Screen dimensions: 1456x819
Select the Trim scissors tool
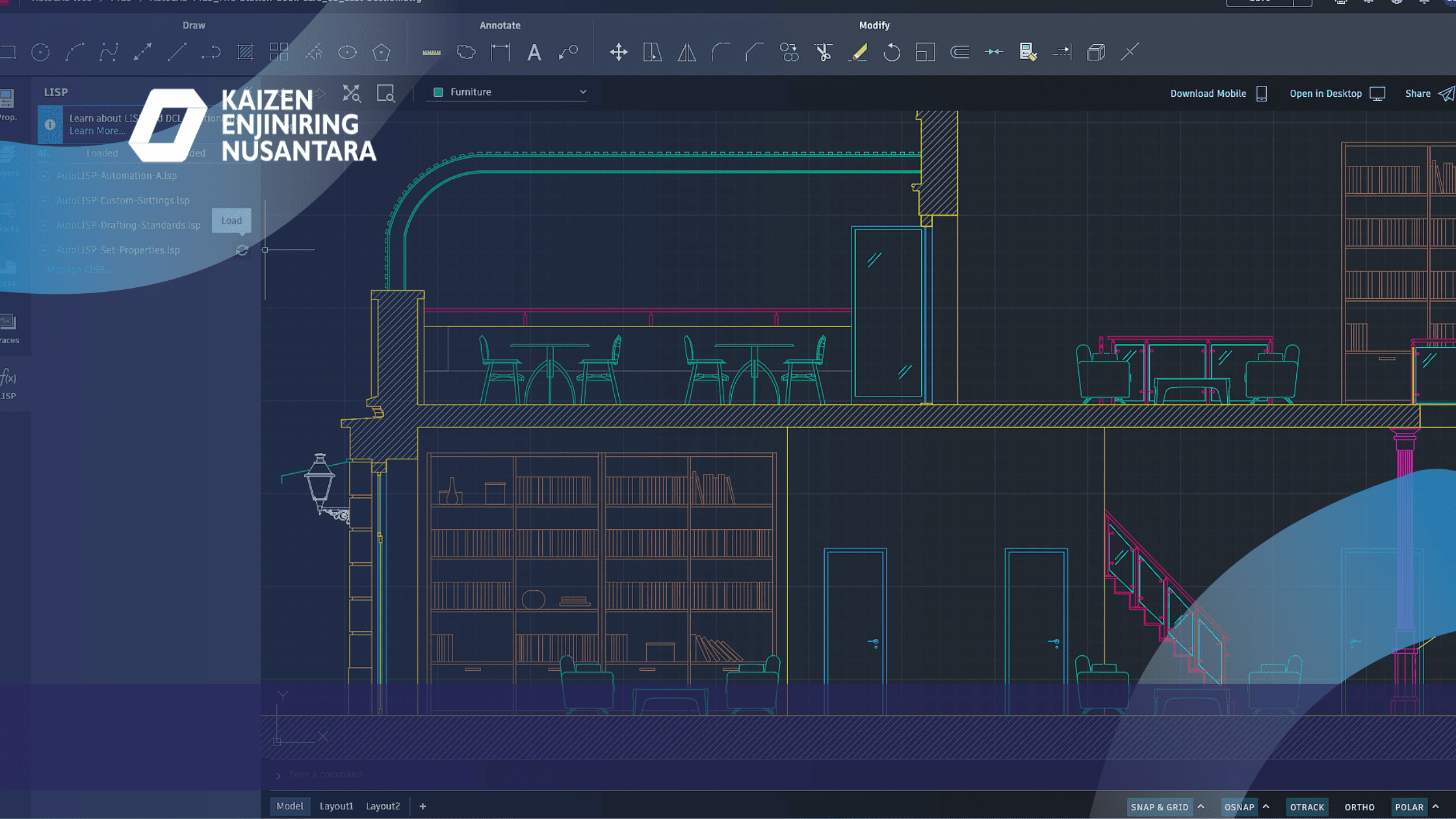823,52
